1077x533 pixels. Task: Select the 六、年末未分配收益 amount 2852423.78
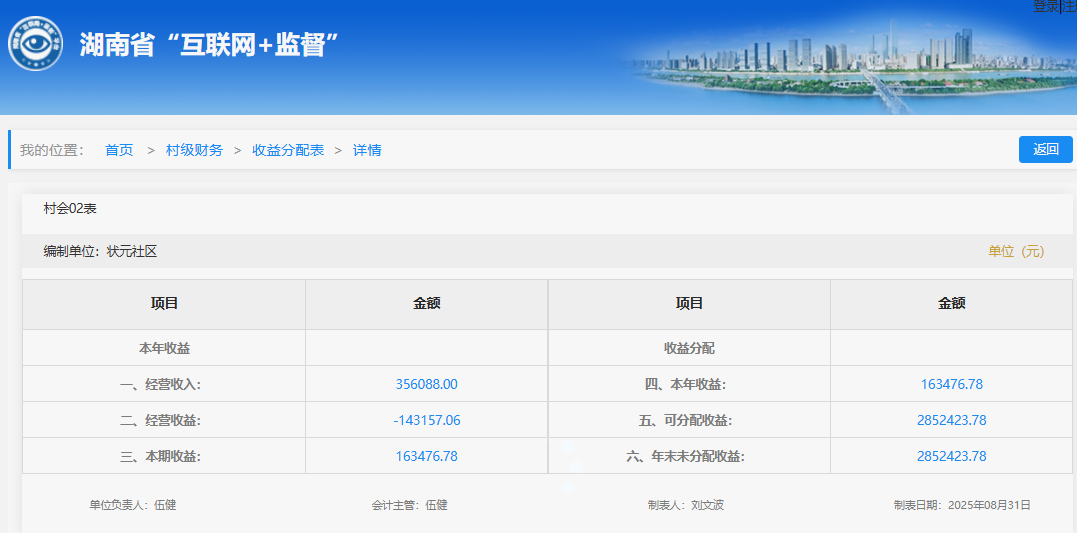(952, 456)
